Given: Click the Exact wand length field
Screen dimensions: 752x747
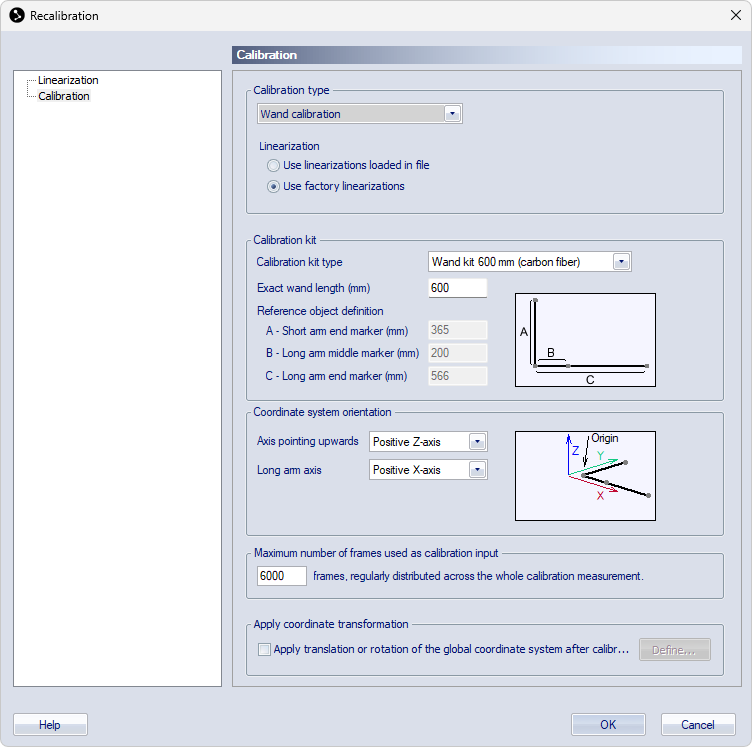Looking at the screenshot, I should [x=457, y=288].
